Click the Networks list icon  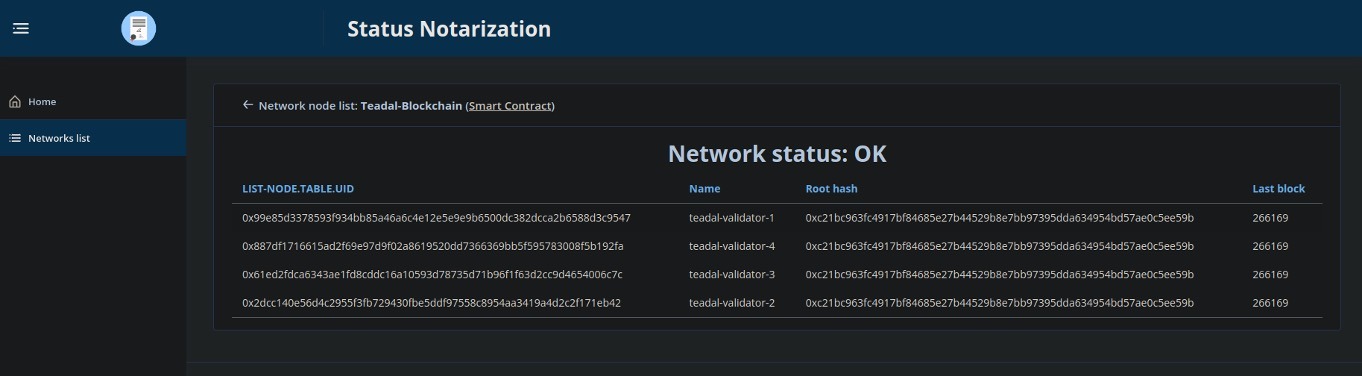15,138
